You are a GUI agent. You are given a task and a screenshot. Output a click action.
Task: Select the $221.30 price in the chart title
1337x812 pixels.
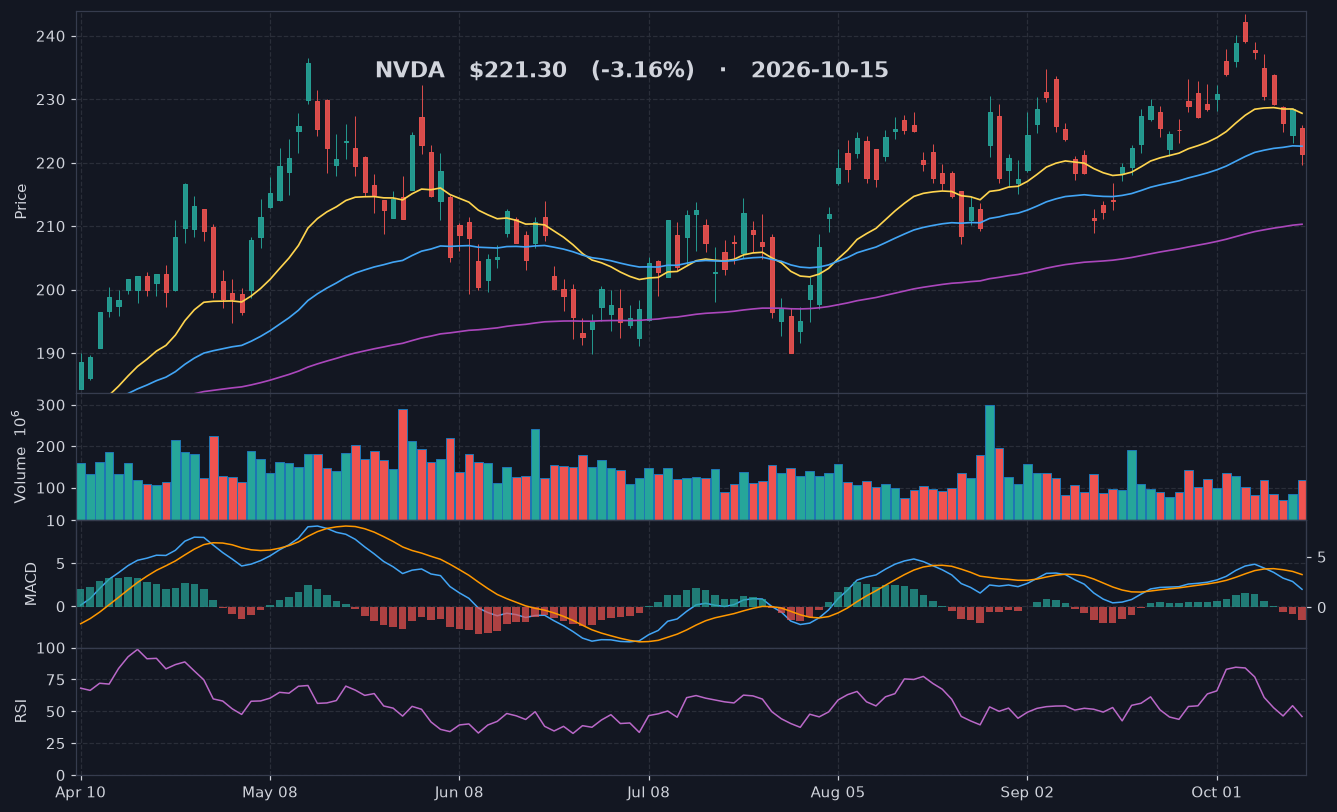[518, 71]
